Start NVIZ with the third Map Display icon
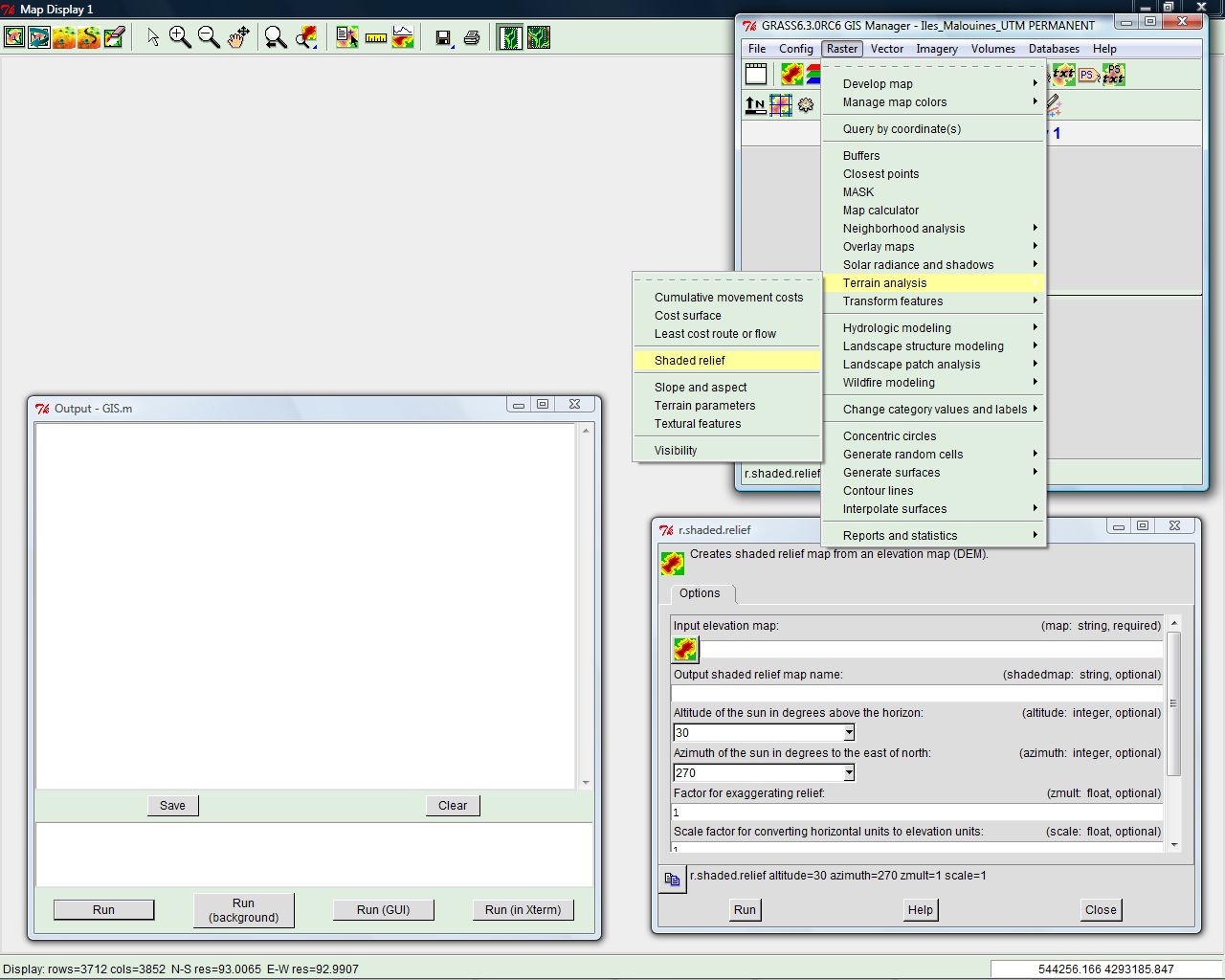Image resolution: width=1225 pixels, height=980 pixels. [64, 37]
